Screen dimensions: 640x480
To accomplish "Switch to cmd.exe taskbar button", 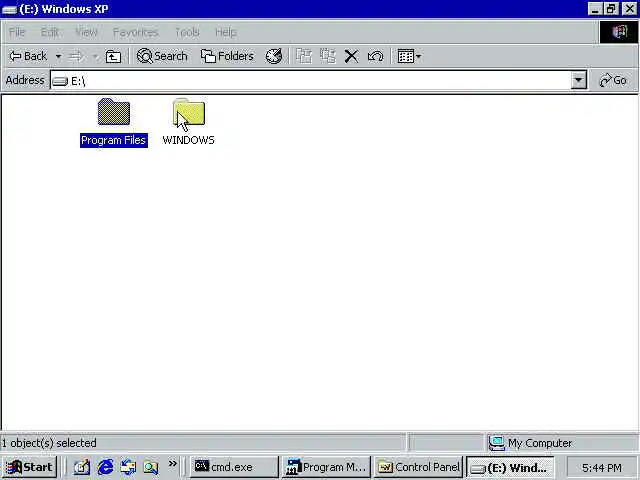I will pyautogui.click(x=234, y=467).
